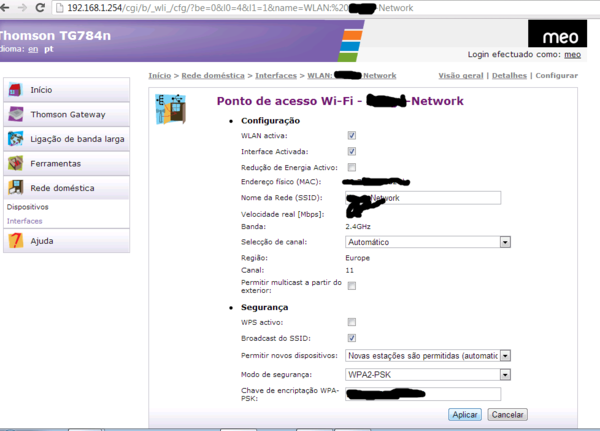Viewport: 600px width, 431px height.
Task: Select Interfaces submenu entry
Action: click(x=24, y=221)
